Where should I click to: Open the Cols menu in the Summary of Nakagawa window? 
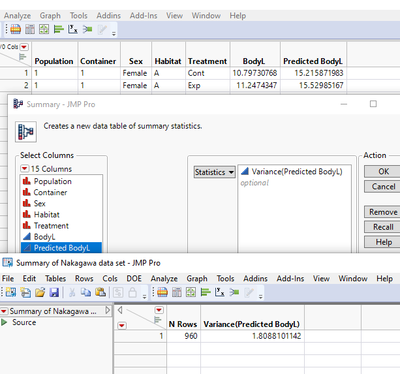point(110,278)
